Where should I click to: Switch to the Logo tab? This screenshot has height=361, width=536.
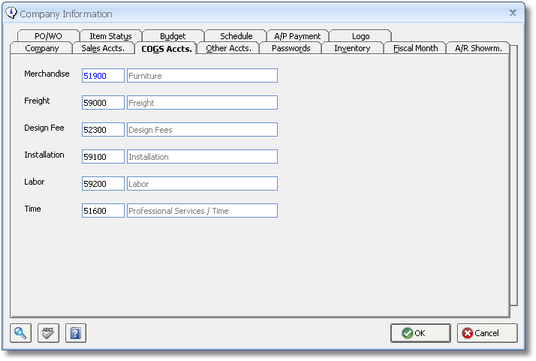361,36
